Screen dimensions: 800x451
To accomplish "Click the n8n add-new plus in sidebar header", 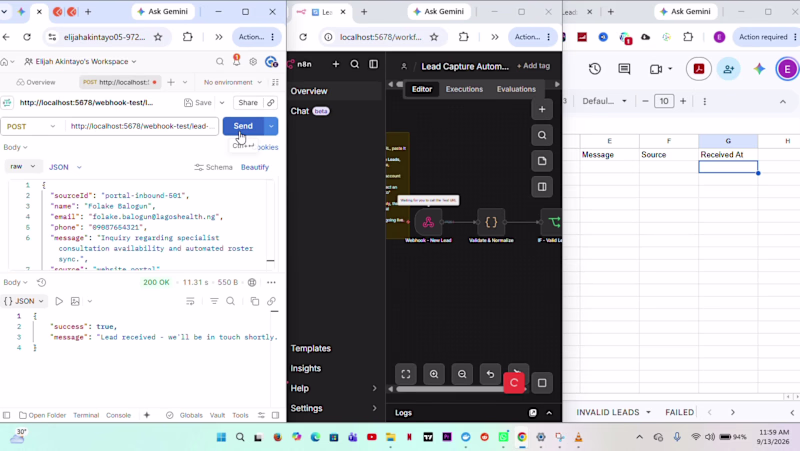I will pyautogui.click(x=336, y=64).
